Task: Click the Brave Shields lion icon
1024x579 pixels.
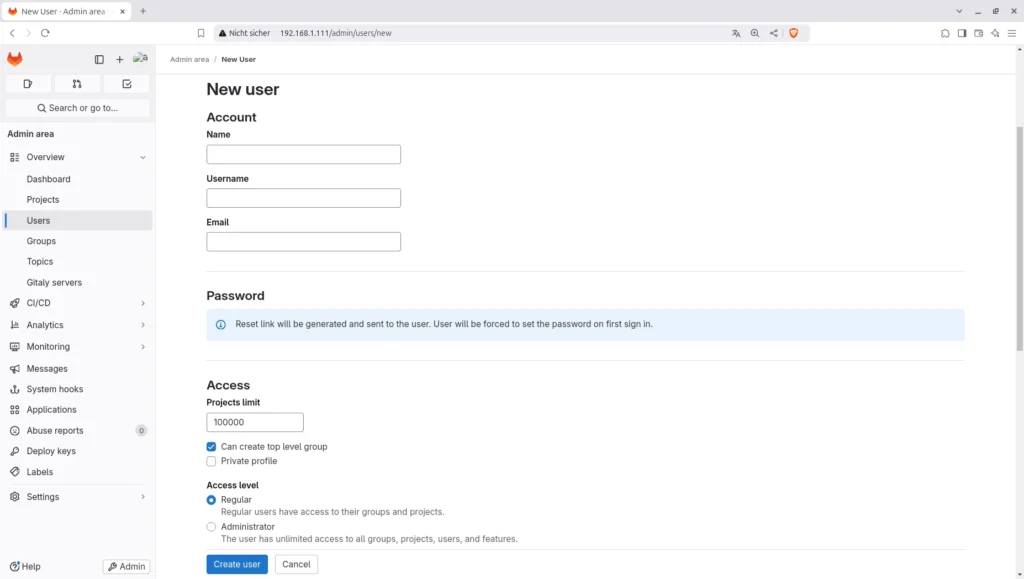Action: coord(794,33)
